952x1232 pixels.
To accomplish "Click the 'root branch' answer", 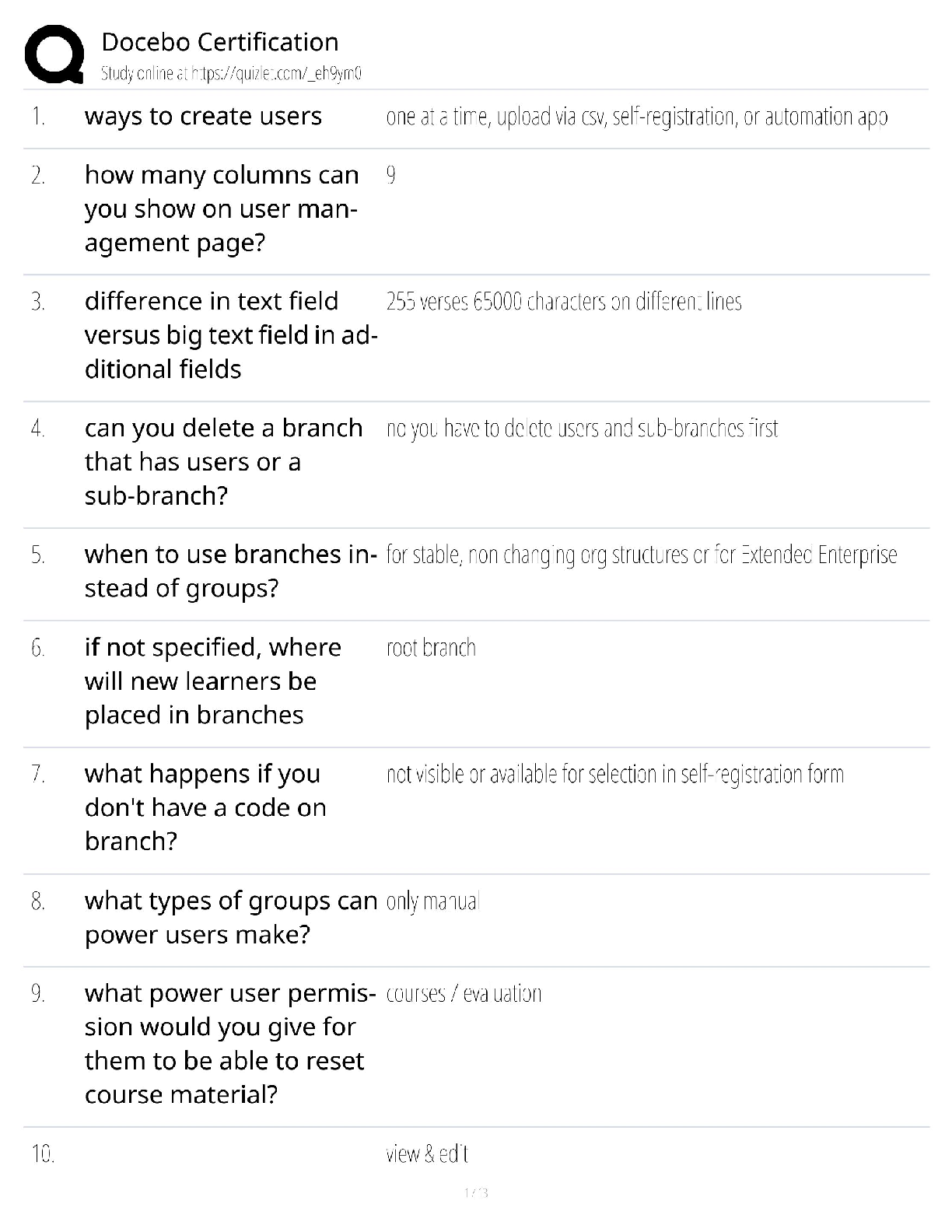I will point(431,648).
